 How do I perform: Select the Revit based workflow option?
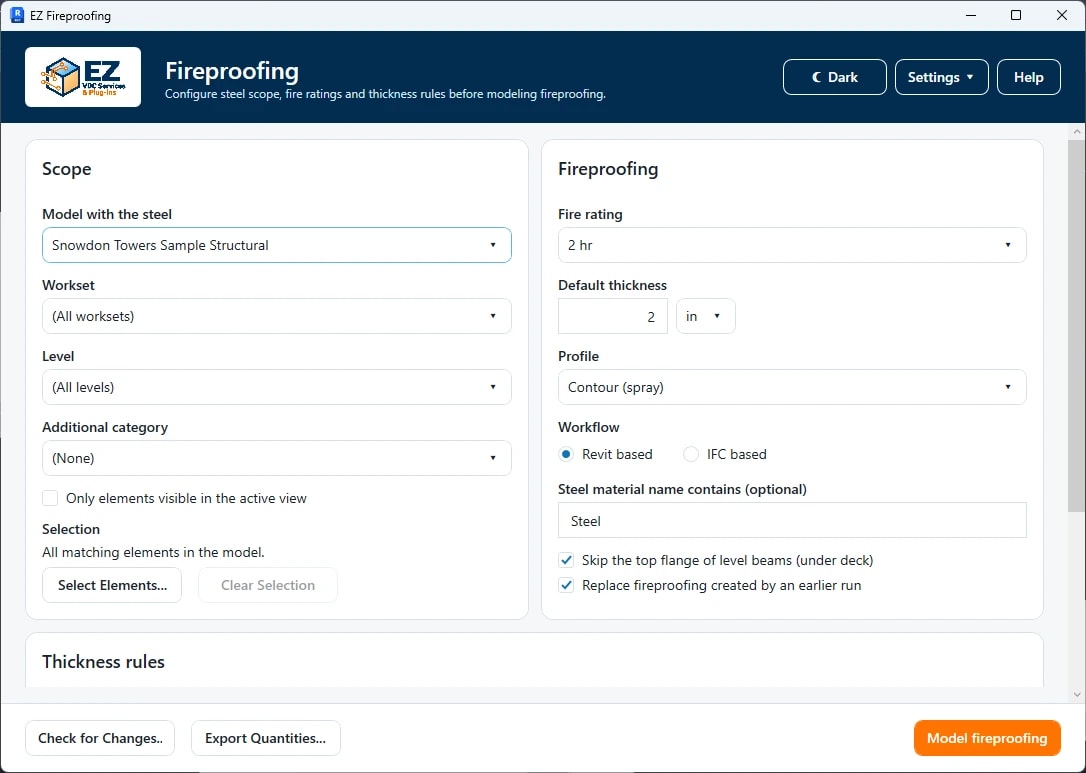click(567, 454)
